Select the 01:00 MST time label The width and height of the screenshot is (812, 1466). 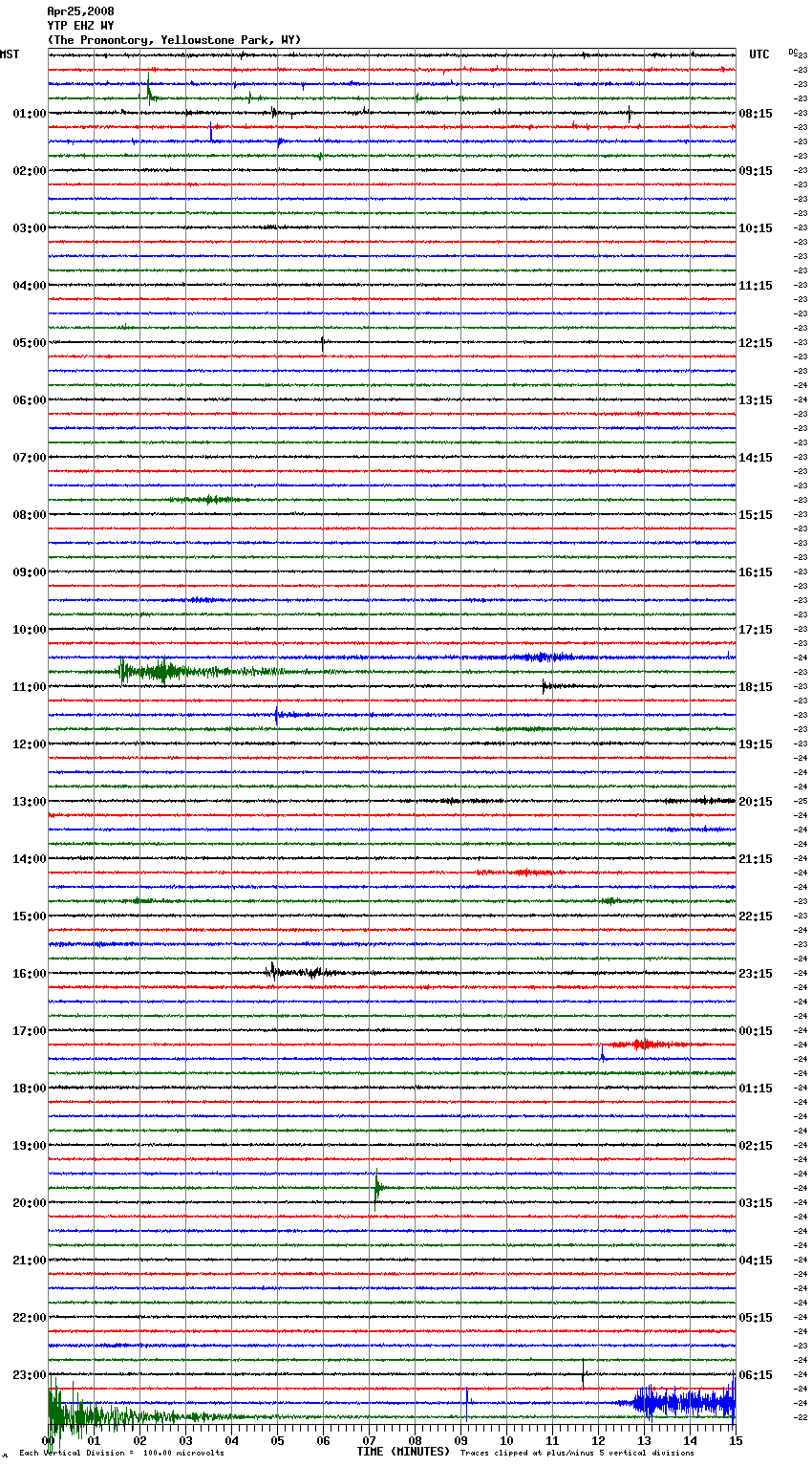click(x=29, y=114)
